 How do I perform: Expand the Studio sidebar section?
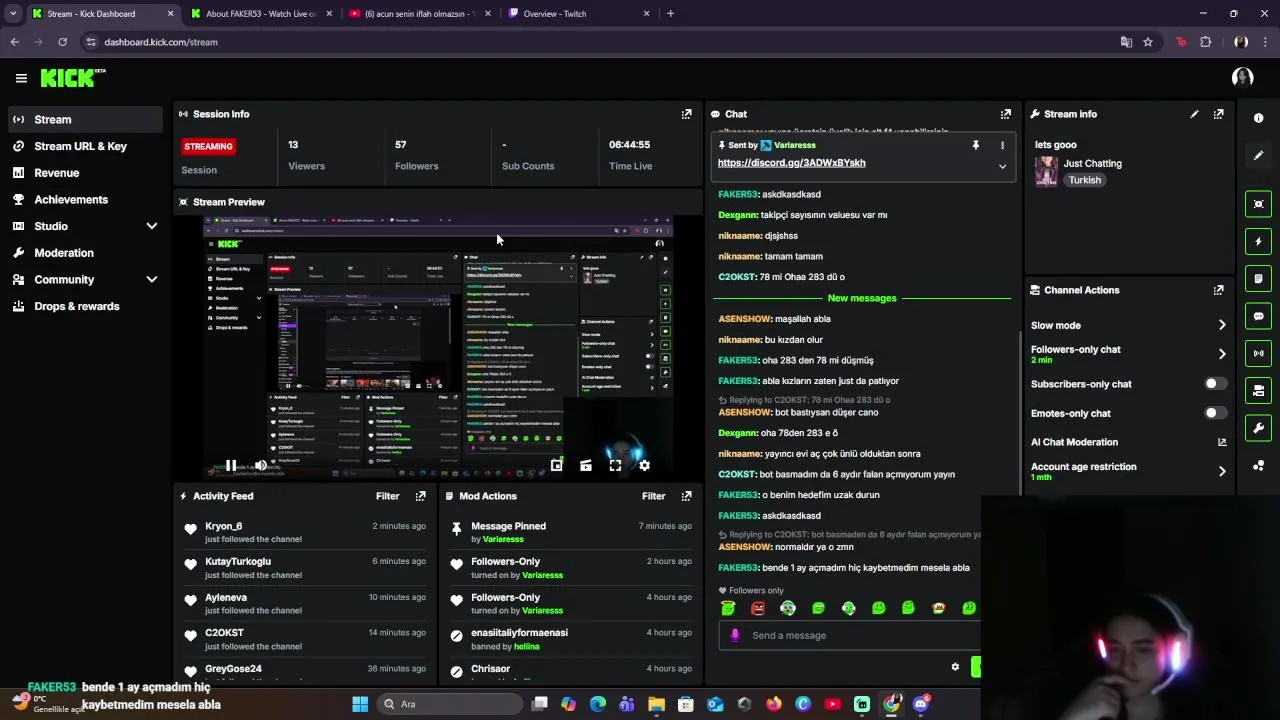pyautogui.click(x=152, y=226)
